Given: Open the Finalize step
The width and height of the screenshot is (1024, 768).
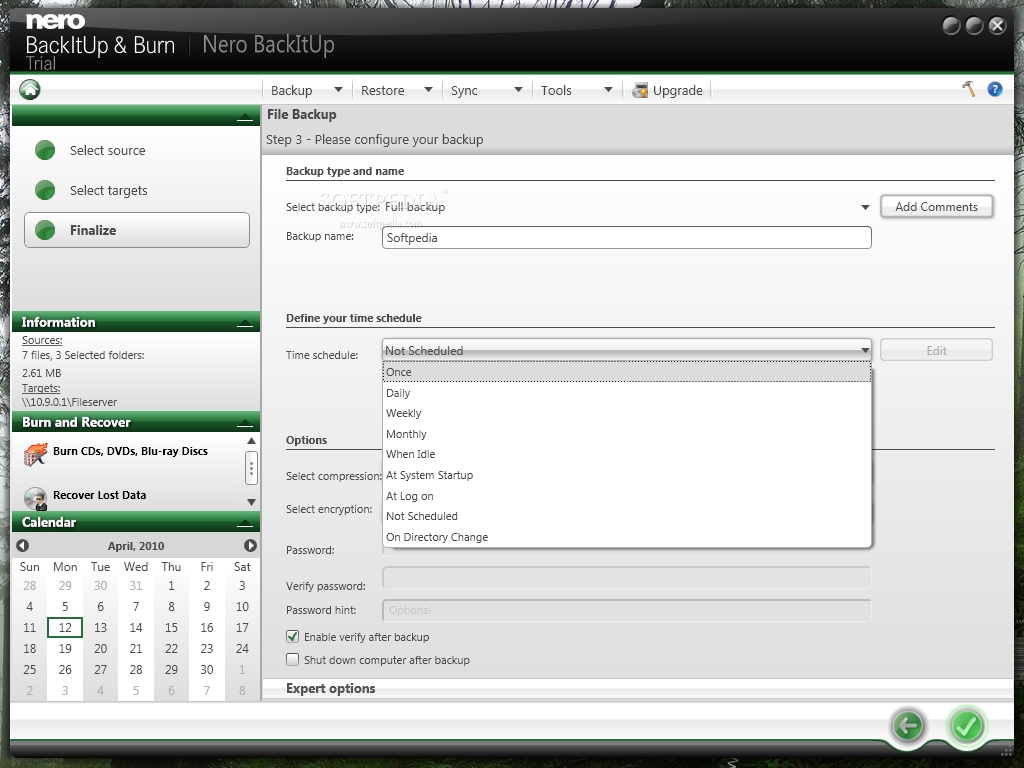Looking at the screenshot, I should [137, 230].
